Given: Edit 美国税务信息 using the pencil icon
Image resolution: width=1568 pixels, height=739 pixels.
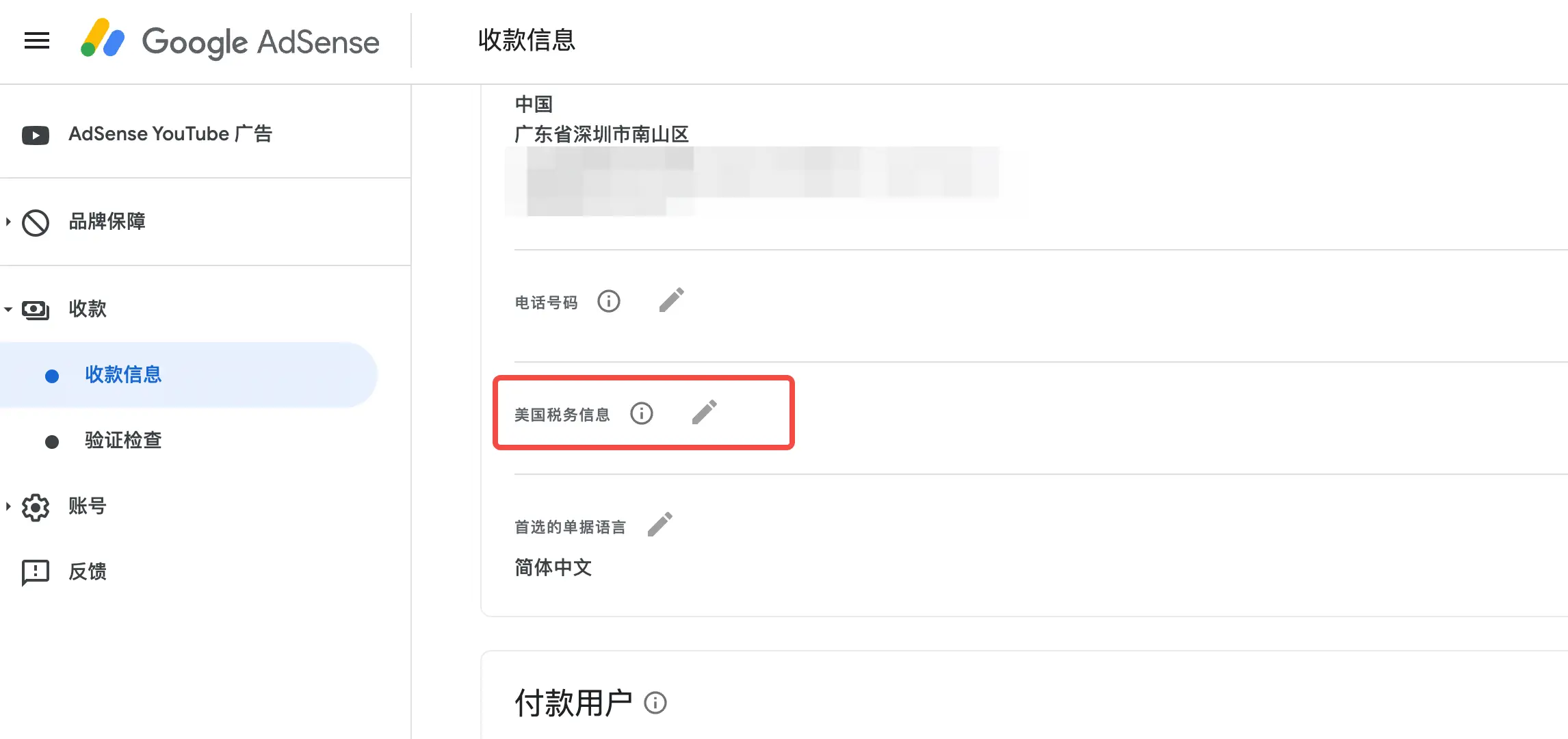Looking at the screenshot, I should point(705,412).
